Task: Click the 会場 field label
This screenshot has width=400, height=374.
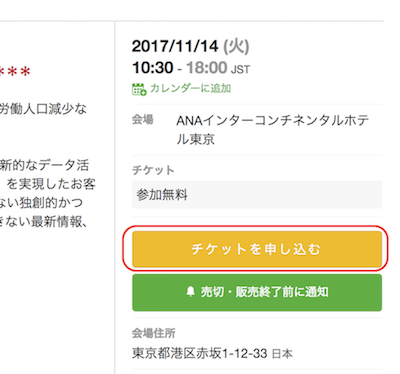Action: [x=143, y=119]
